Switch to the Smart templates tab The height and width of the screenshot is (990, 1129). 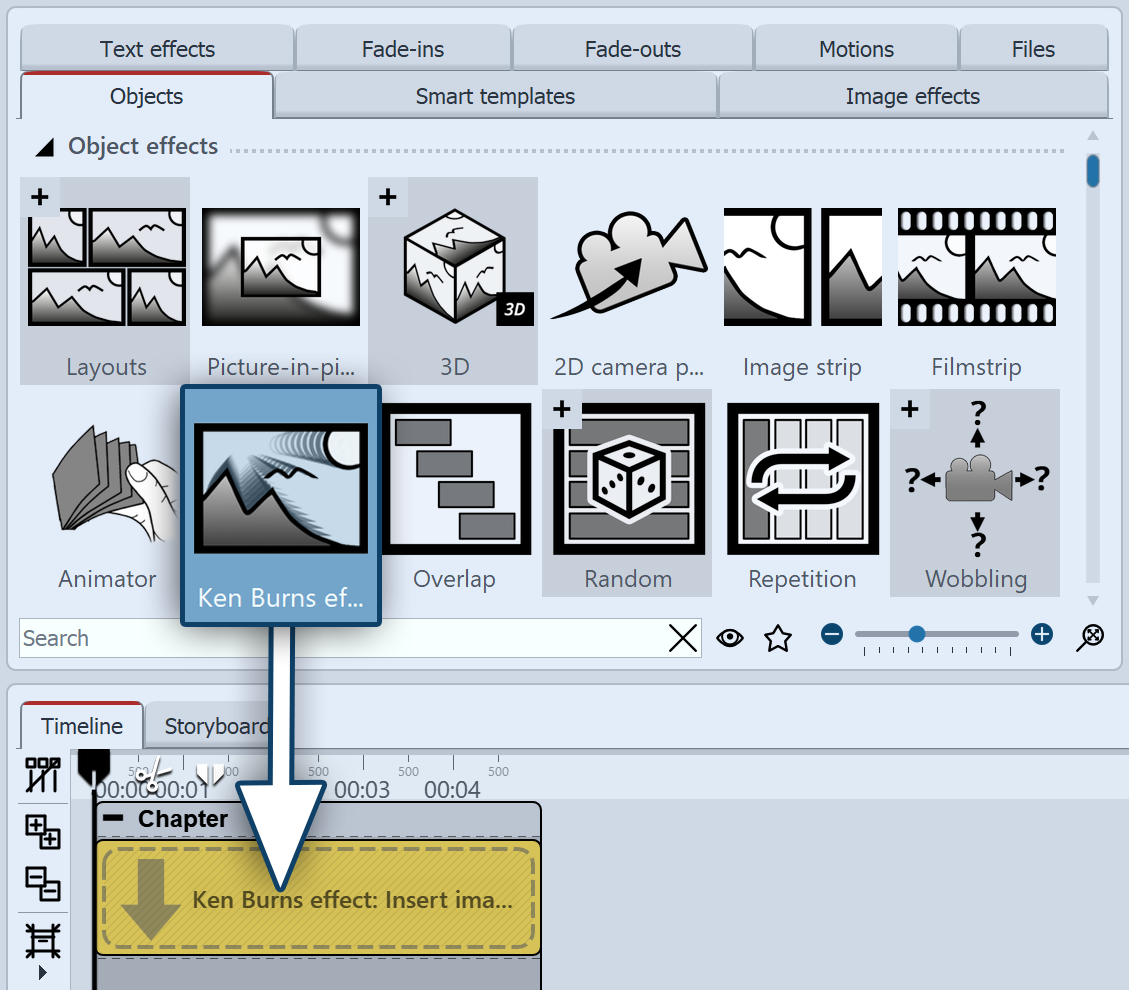pos(494,96)
